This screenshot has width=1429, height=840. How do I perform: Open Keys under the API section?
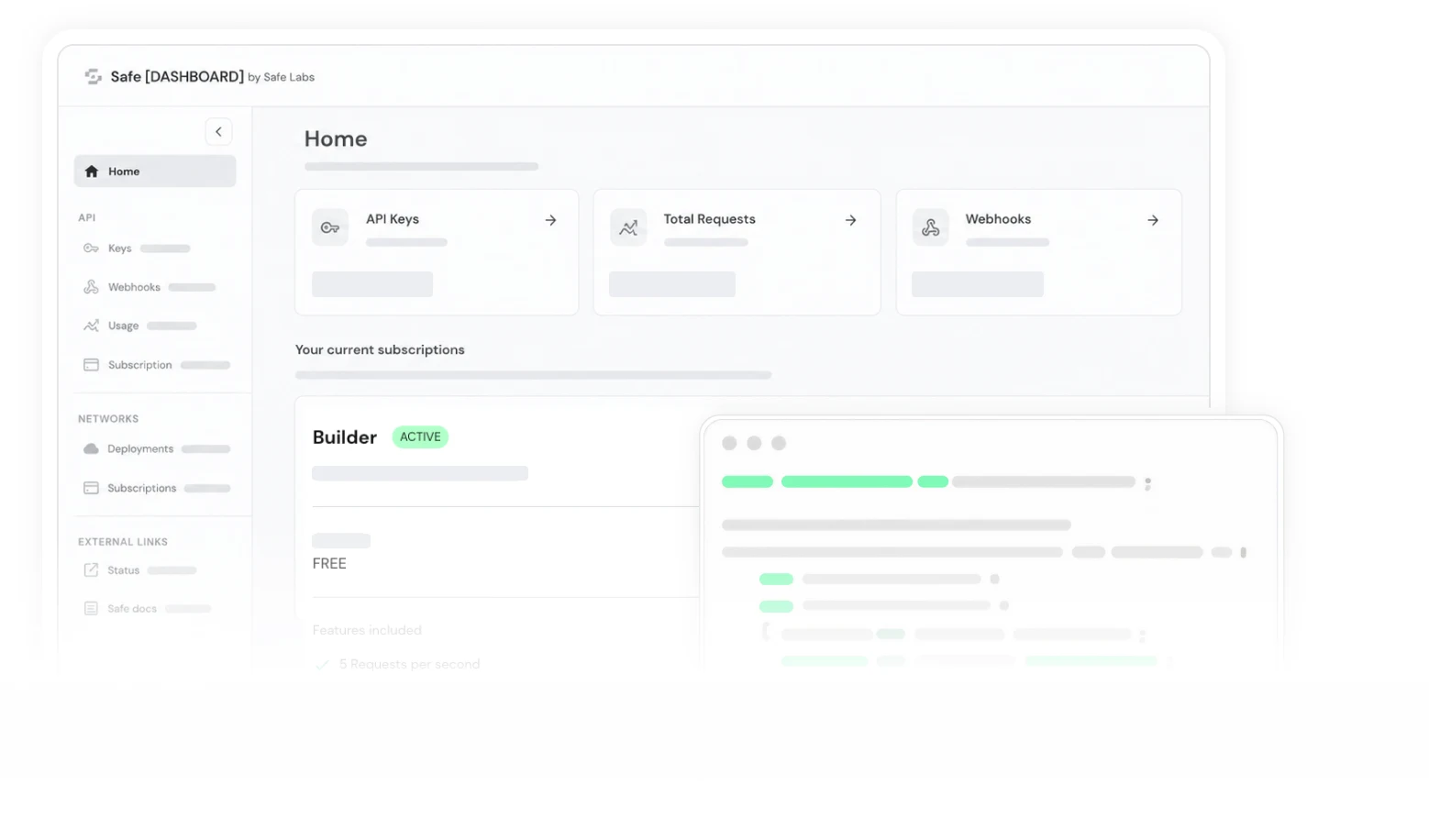(x=119, y=249)
